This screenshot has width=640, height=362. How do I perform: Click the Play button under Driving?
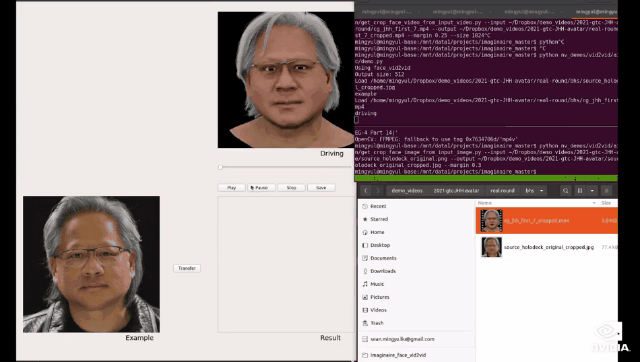coord(231,188)
